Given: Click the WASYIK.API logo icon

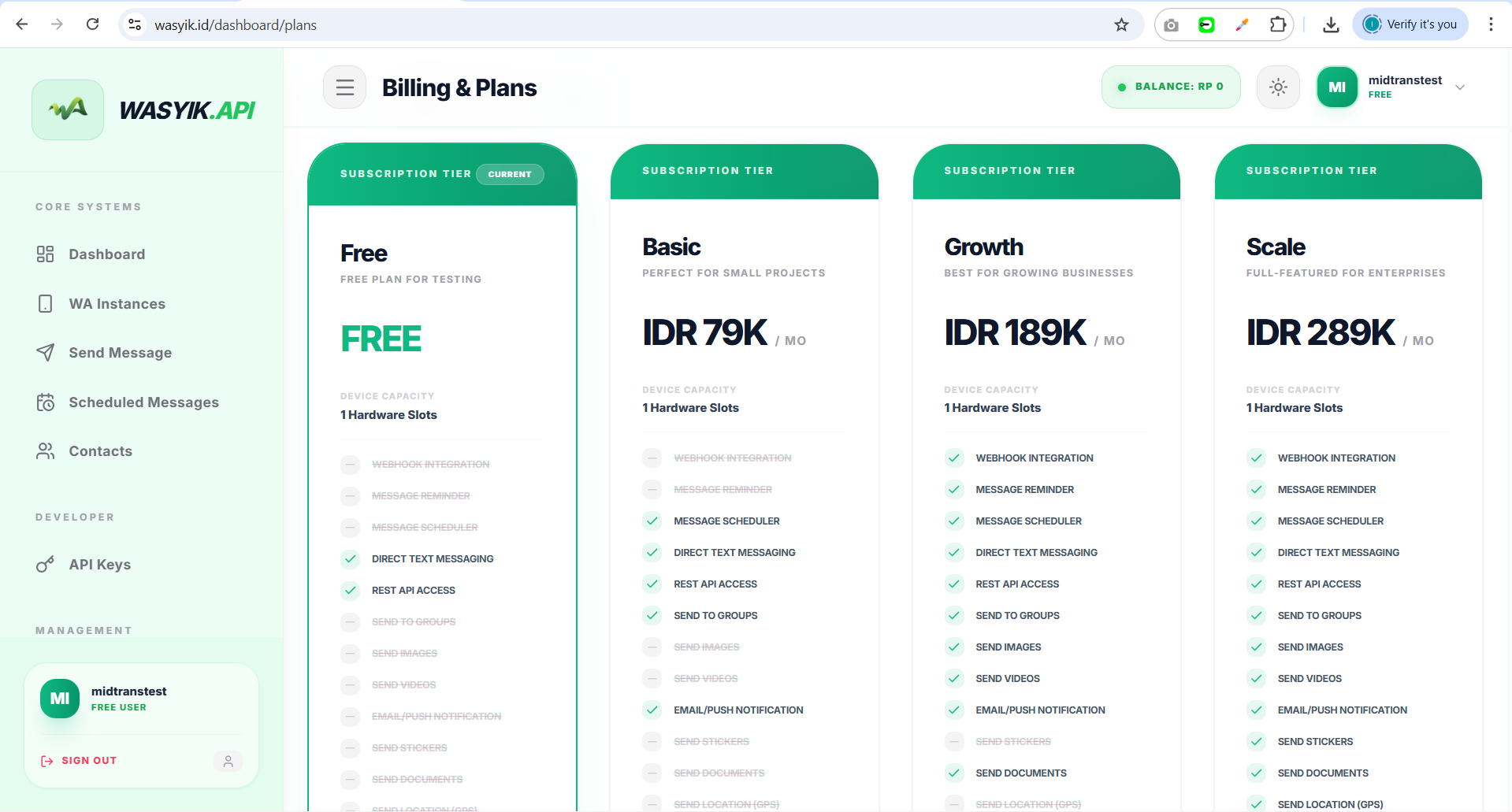Looking at the screenshot, I should pos(68,109).
